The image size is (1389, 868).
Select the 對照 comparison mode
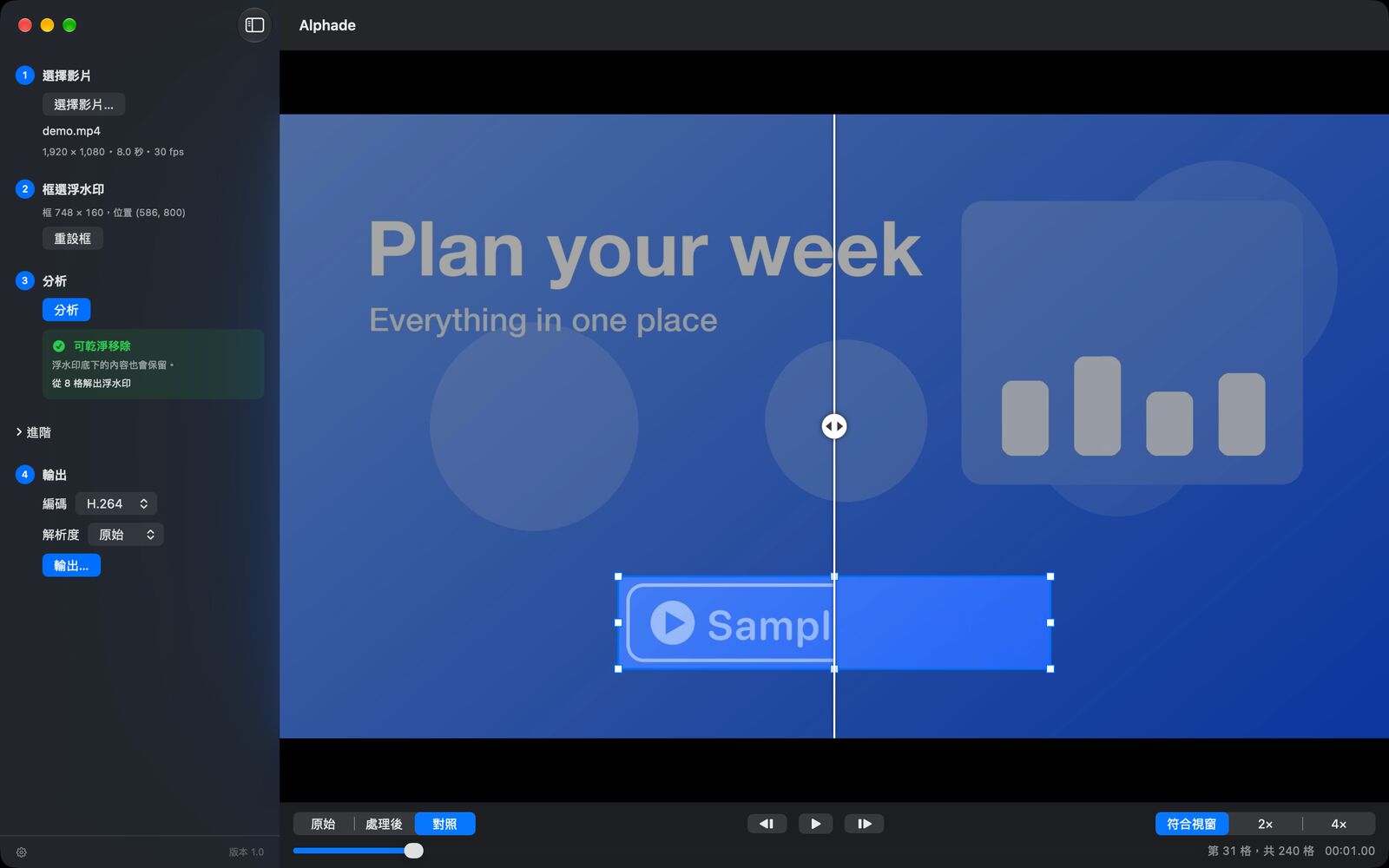point(444,824)
